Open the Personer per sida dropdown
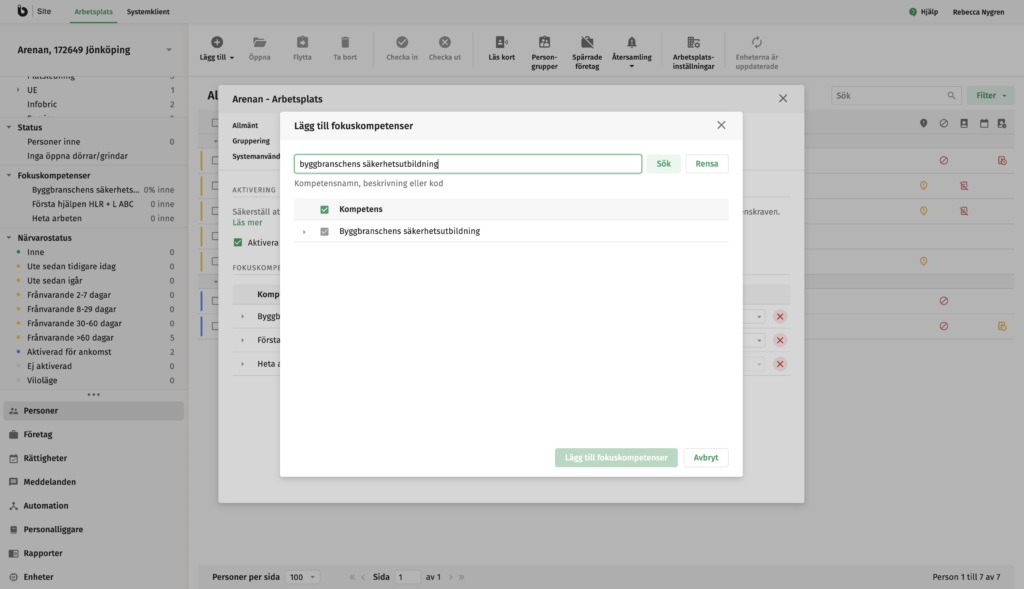The height and width of the screenshot is (589, 1024). [x=303, y=577]
